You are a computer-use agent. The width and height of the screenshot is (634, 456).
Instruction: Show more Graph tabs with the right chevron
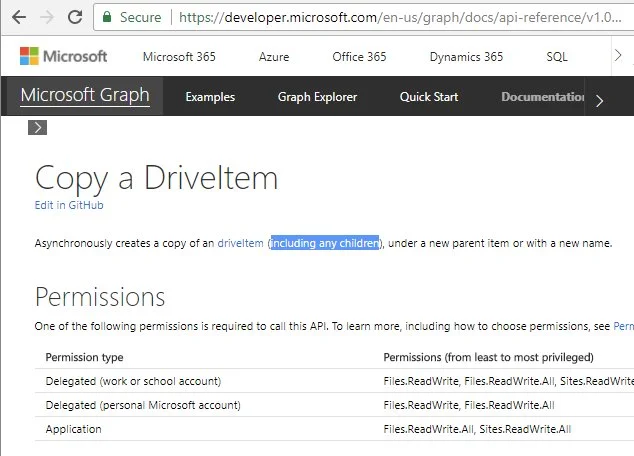pos(599,100)
